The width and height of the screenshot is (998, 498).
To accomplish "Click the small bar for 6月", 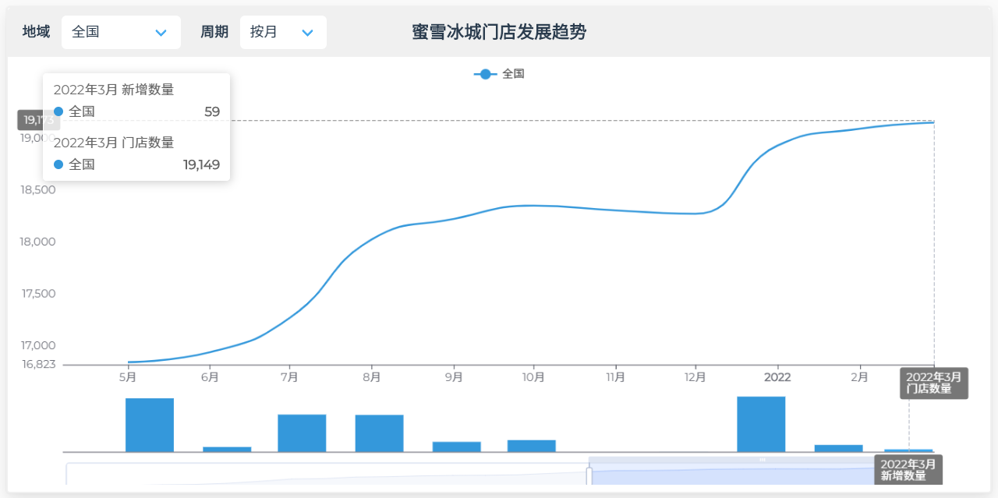I will tap(227, 449).
